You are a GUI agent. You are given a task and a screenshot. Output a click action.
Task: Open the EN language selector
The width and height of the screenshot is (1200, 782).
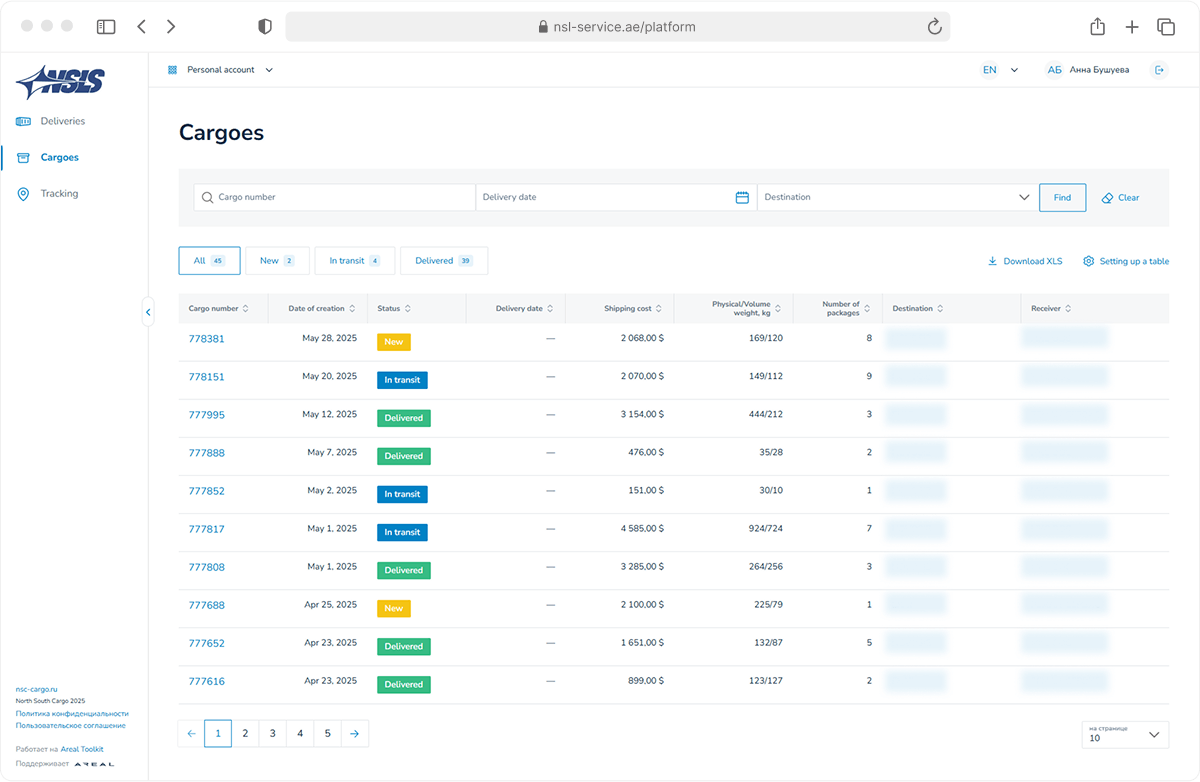pyautogui.click(x=999, y=70)
